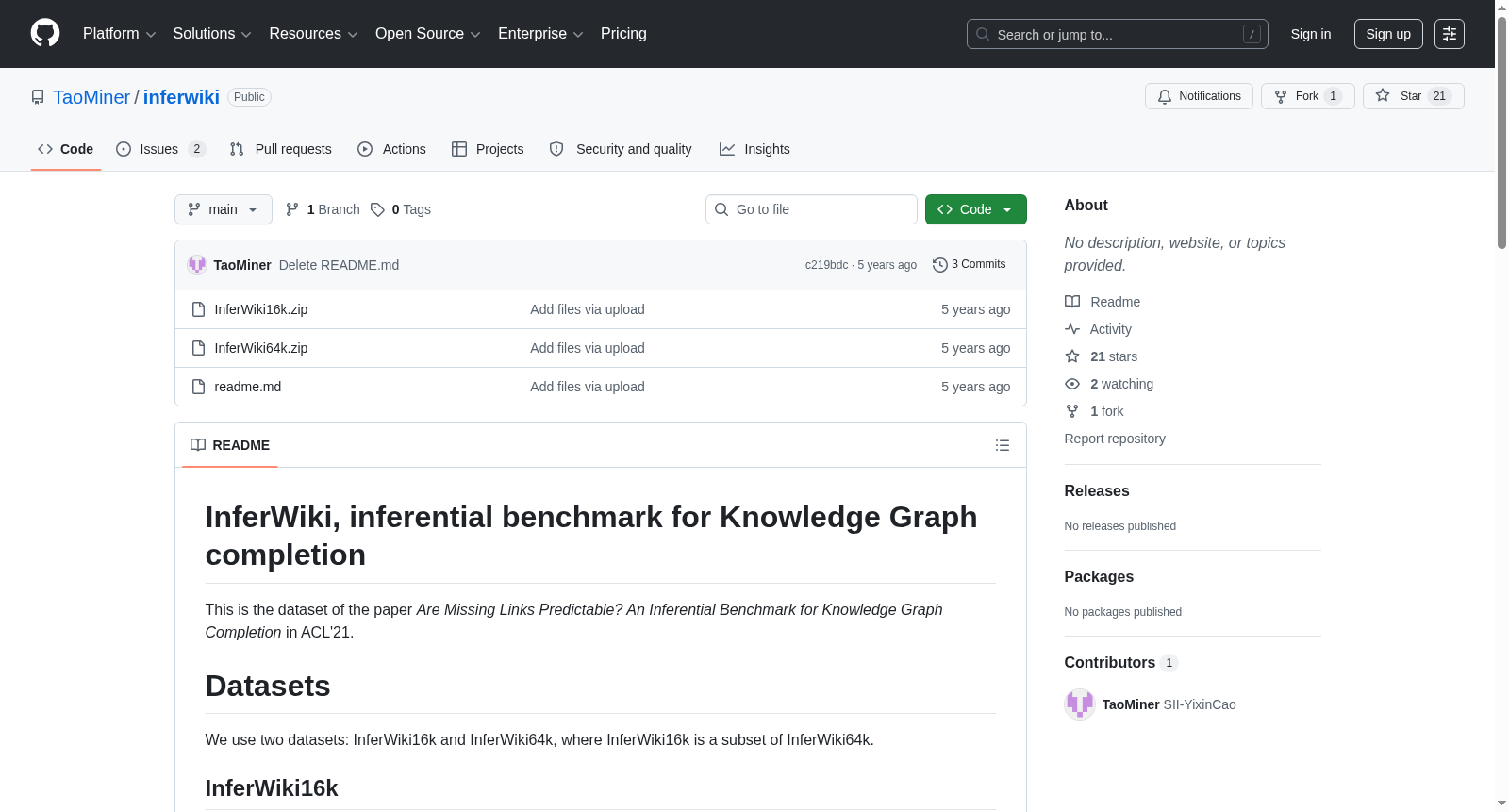Open the Contributors section heading

(1121, 663)
